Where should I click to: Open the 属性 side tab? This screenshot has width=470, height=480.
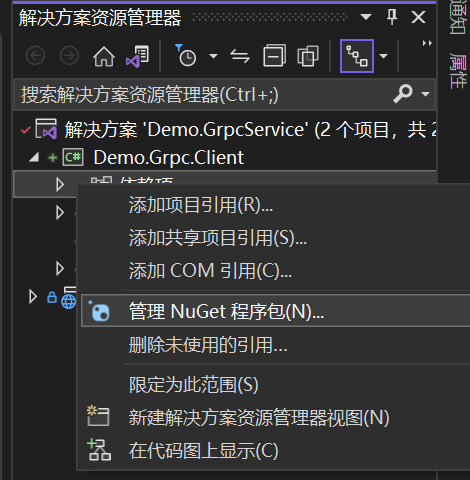(457, 71)
